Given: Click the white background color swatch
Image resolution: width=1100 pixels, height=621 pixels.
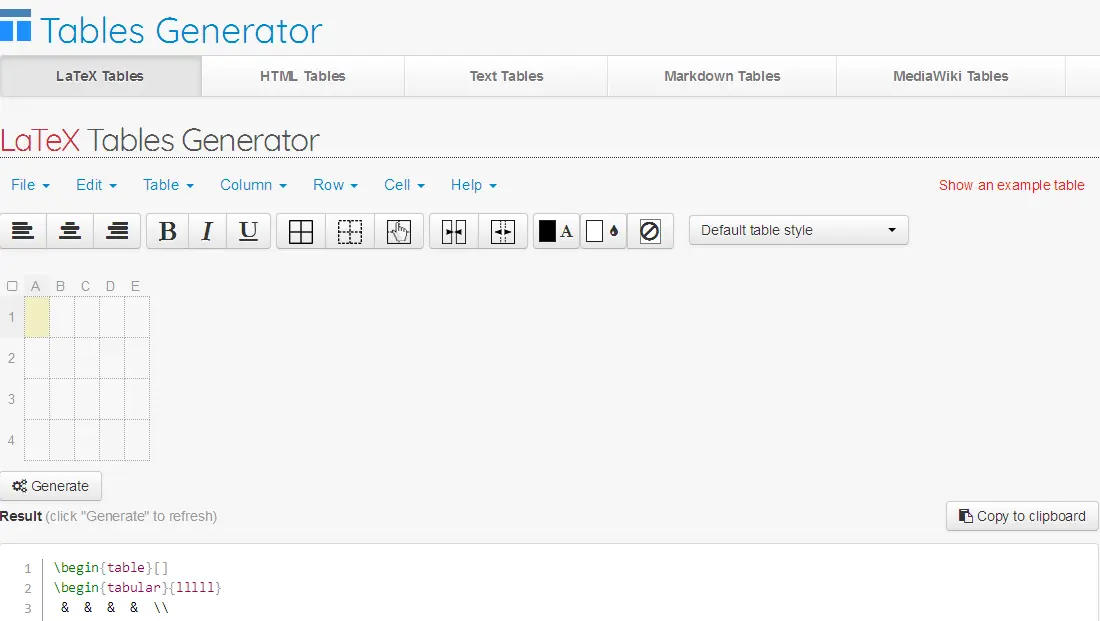Looking at the screenshot, I should point(594,231).
